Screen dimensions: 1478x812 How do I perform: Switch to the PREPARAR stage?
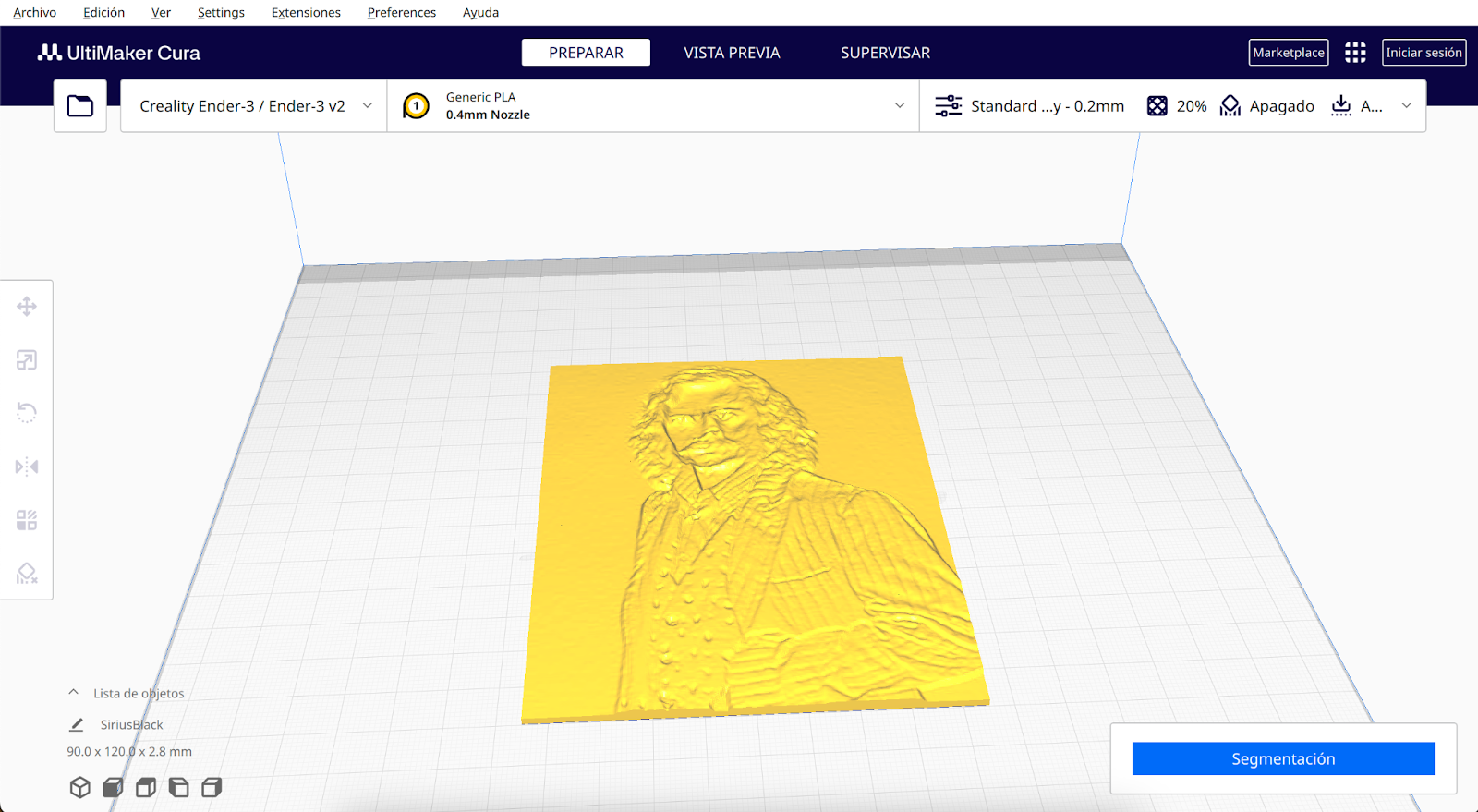586,53
